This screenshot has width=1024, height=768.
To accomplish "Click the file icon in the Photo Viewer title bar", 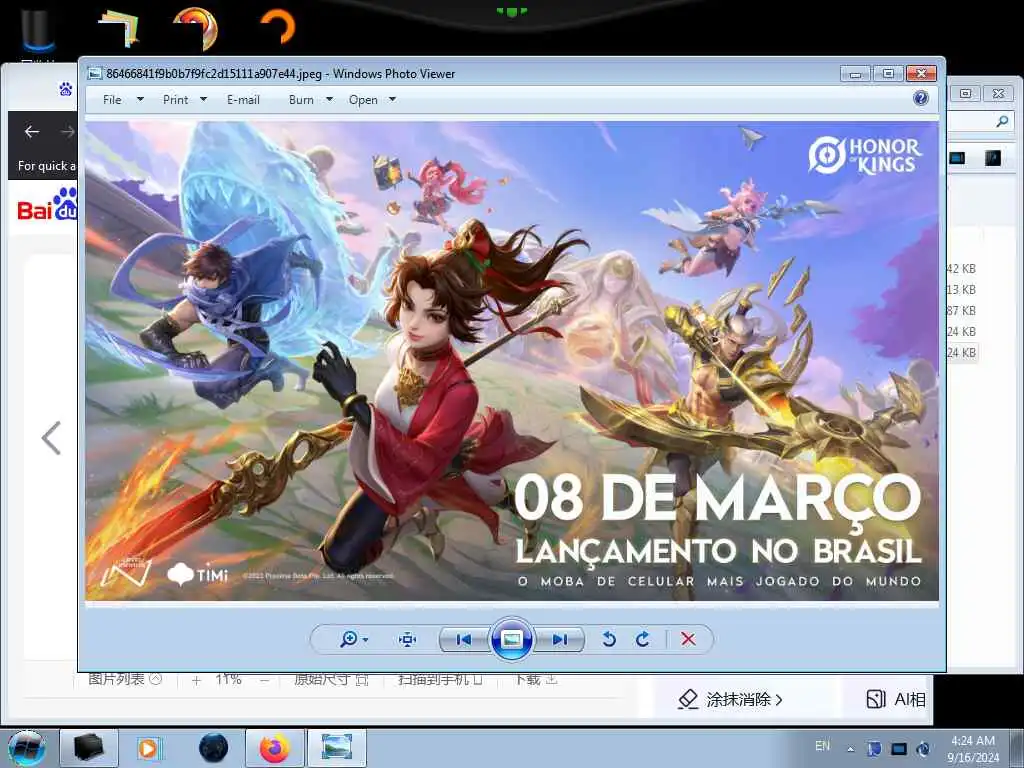I will click(x=95, y=73).
